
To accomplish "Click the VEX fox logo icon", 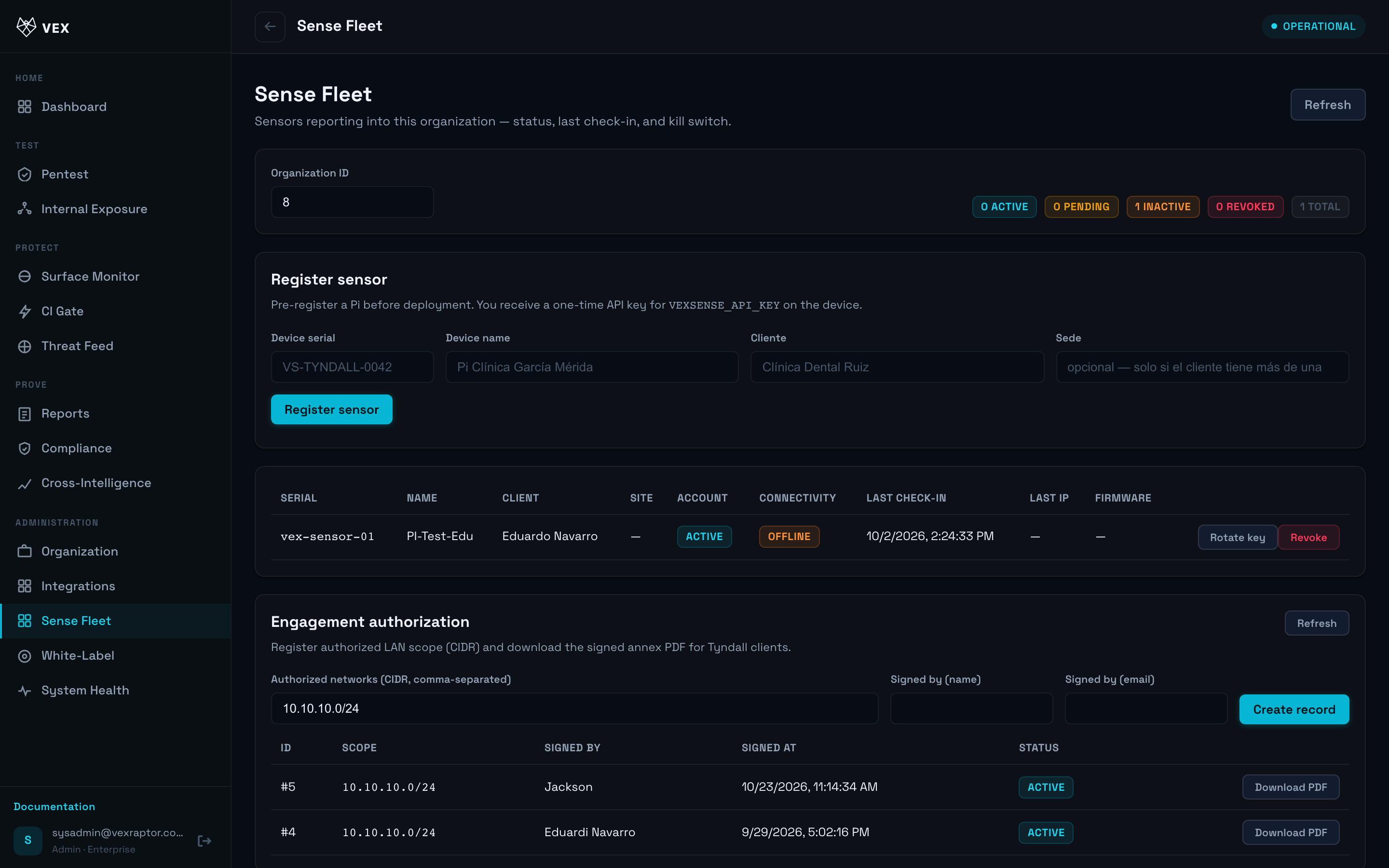I will pos(26,27).
